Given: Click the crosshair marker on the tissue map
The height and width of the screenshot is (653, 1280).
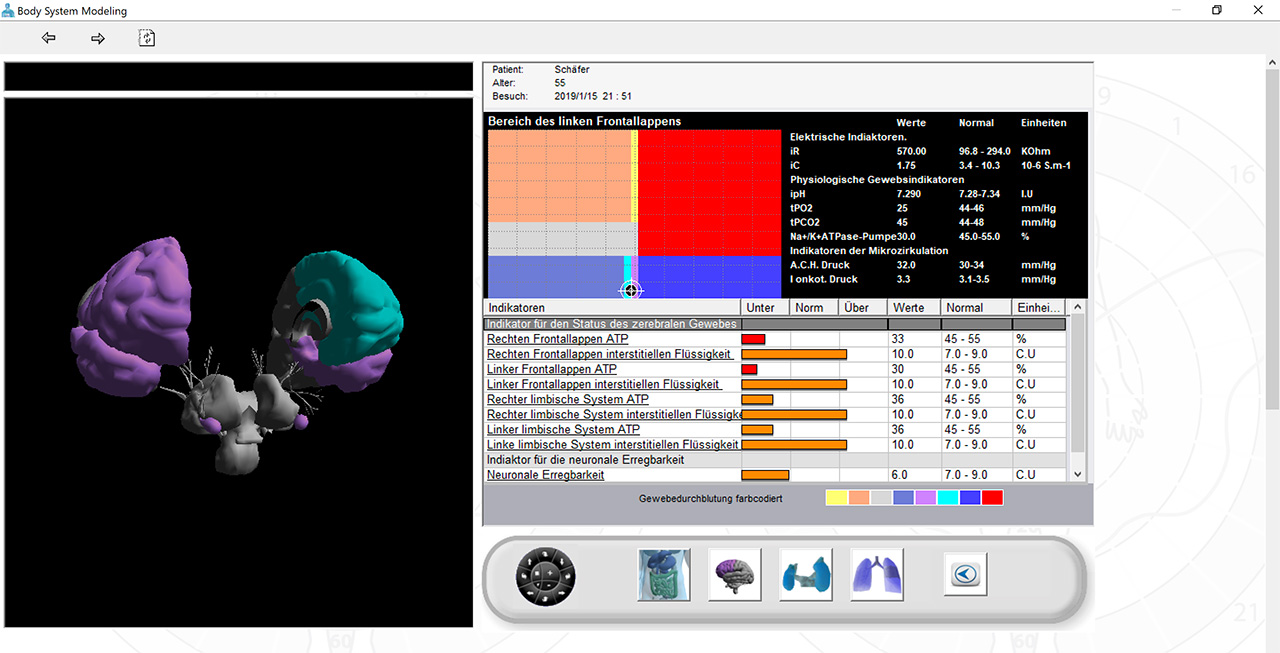Looking at the screenshot, I should (631, 290).
